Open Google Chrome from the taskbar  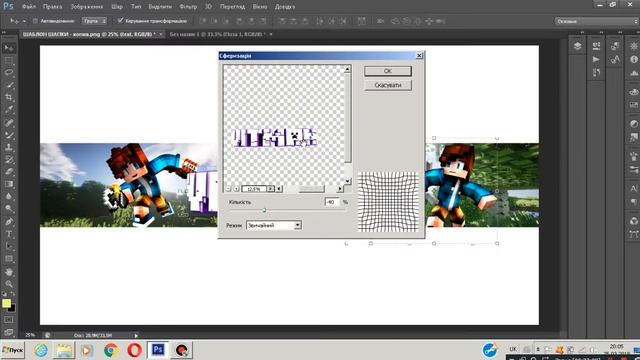coord(111,350)
